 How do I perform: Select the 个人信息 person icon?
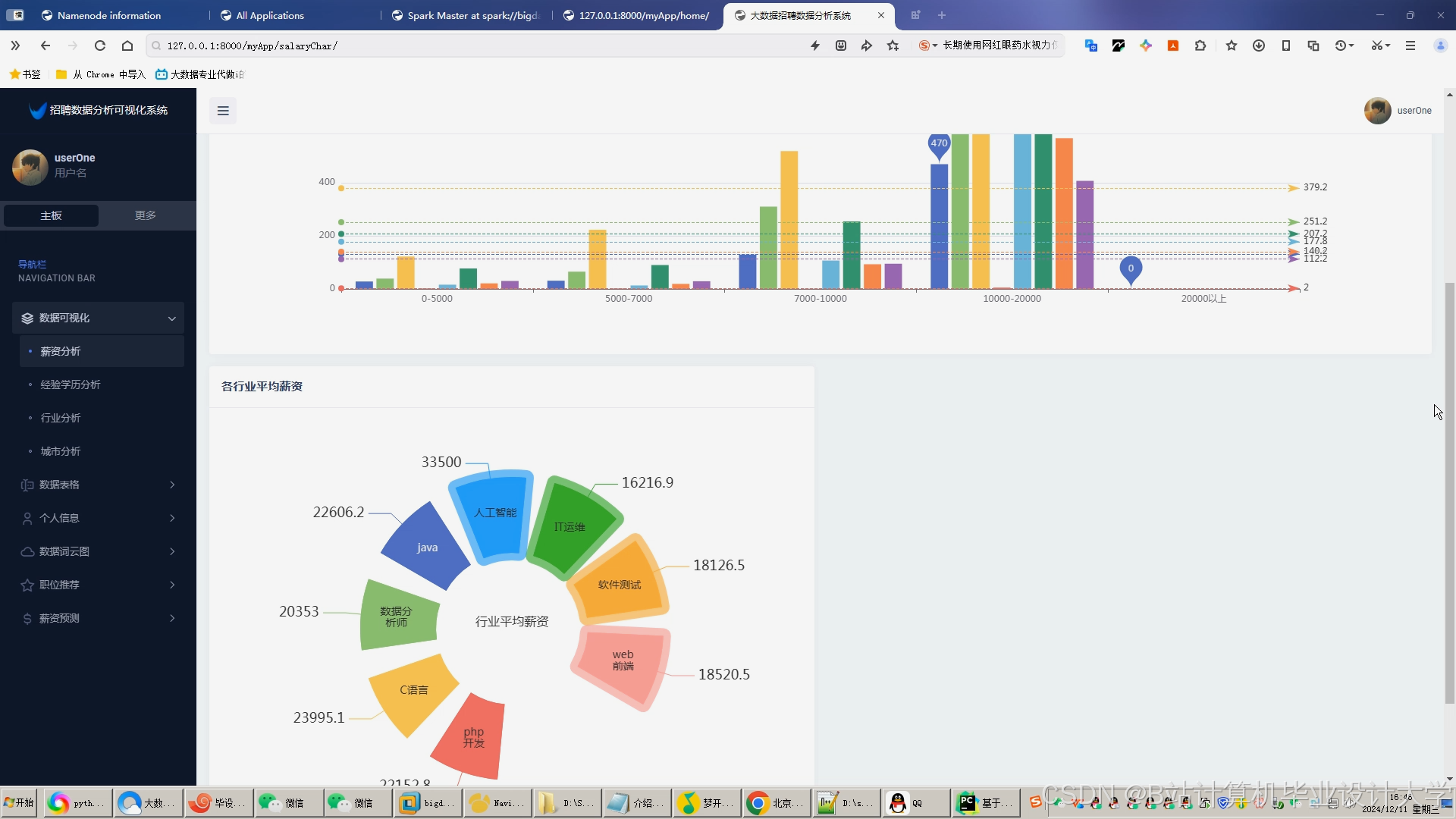(27, 518)
